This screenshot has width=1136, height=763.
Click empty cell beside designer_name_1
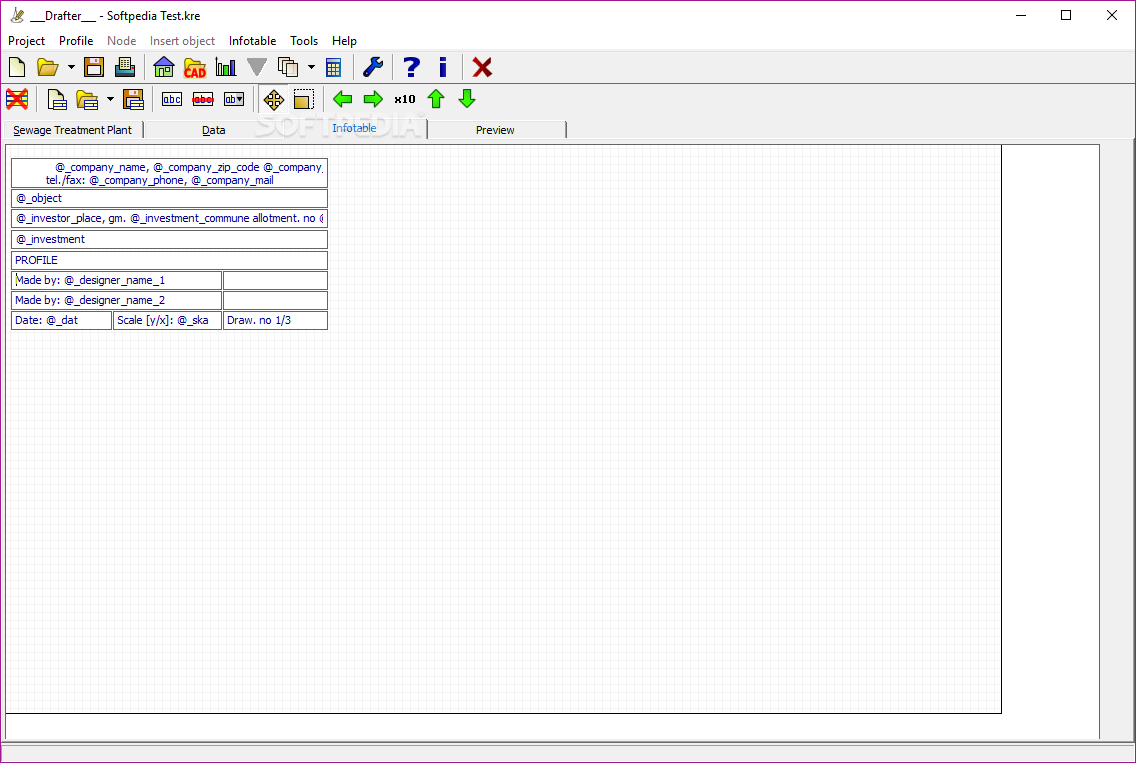275,280
